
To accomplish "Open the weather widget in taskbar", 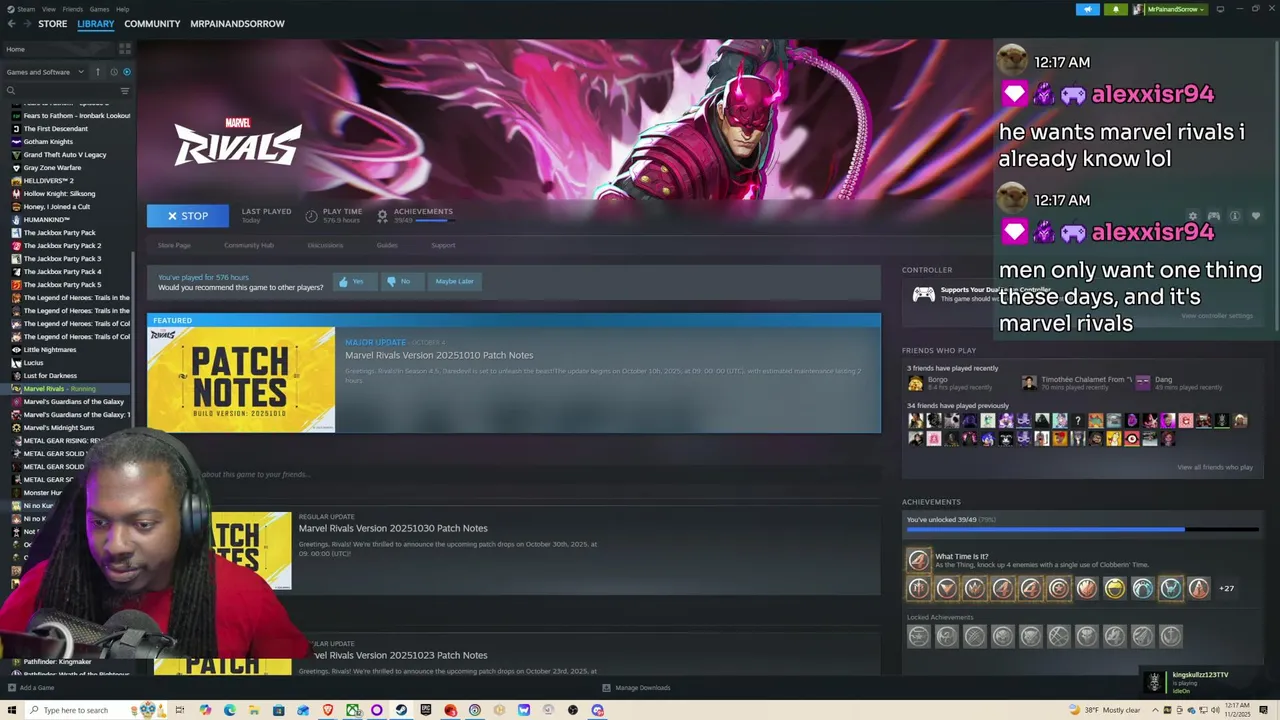I will 1104,710.
